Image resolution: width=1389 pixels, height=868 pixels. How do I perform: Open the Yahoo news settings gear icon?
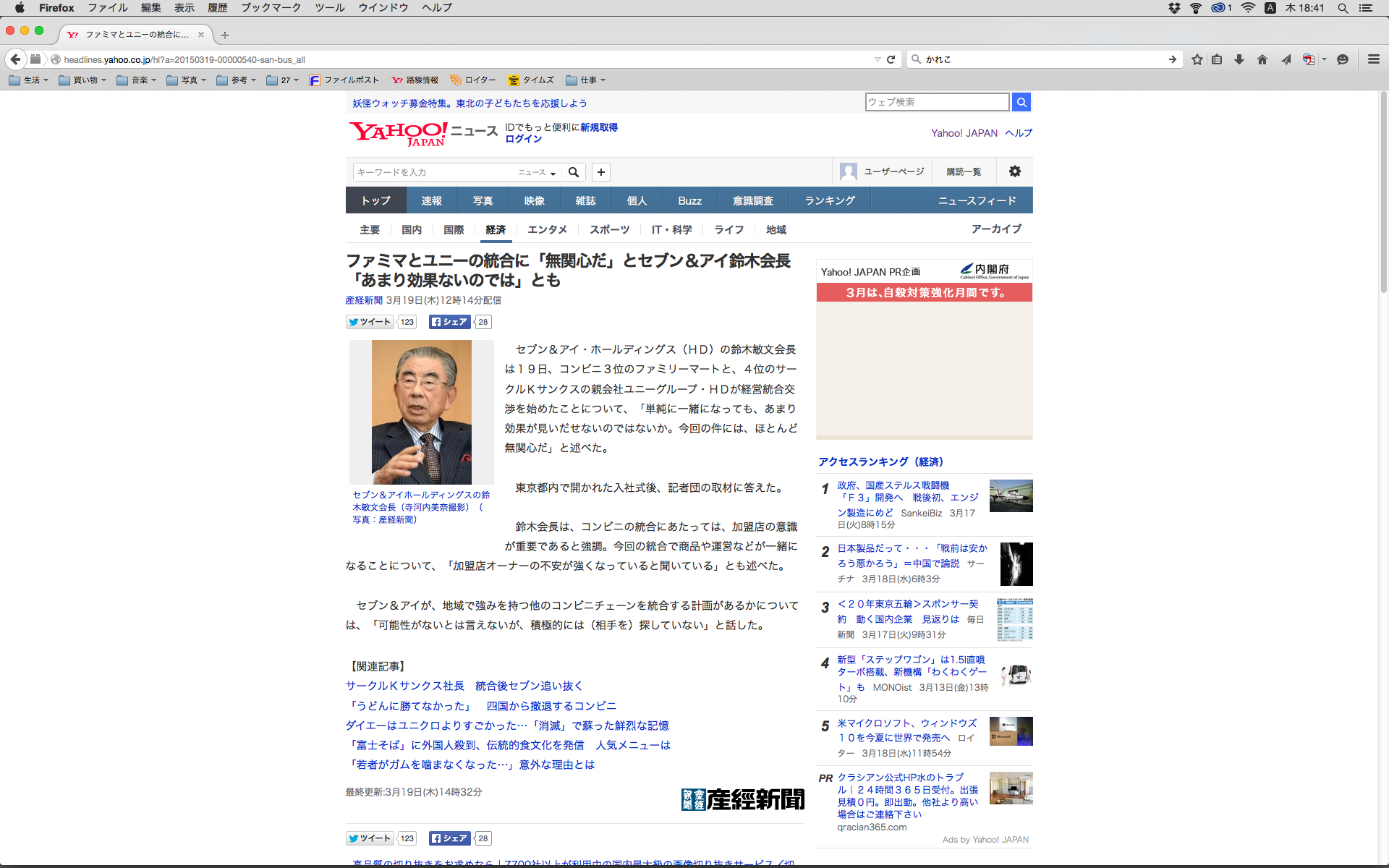[1015, 171]
